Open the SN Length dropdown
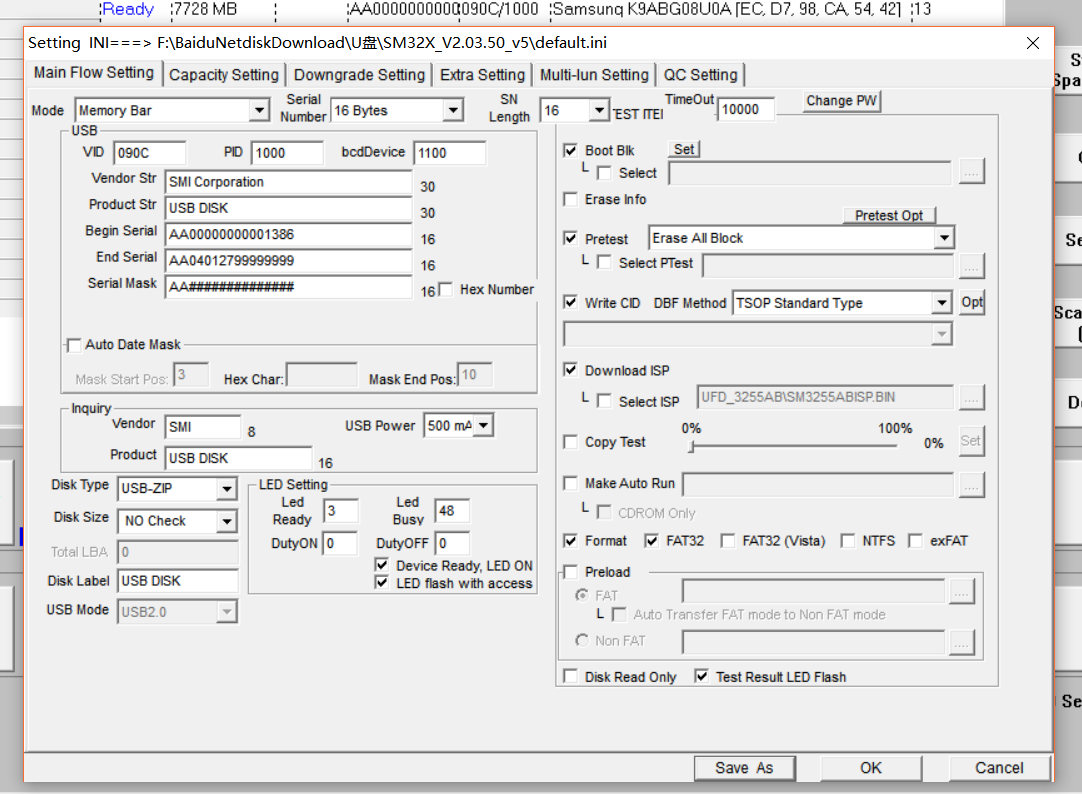The height and width of the screenshot is (794, 1082). 599,110
